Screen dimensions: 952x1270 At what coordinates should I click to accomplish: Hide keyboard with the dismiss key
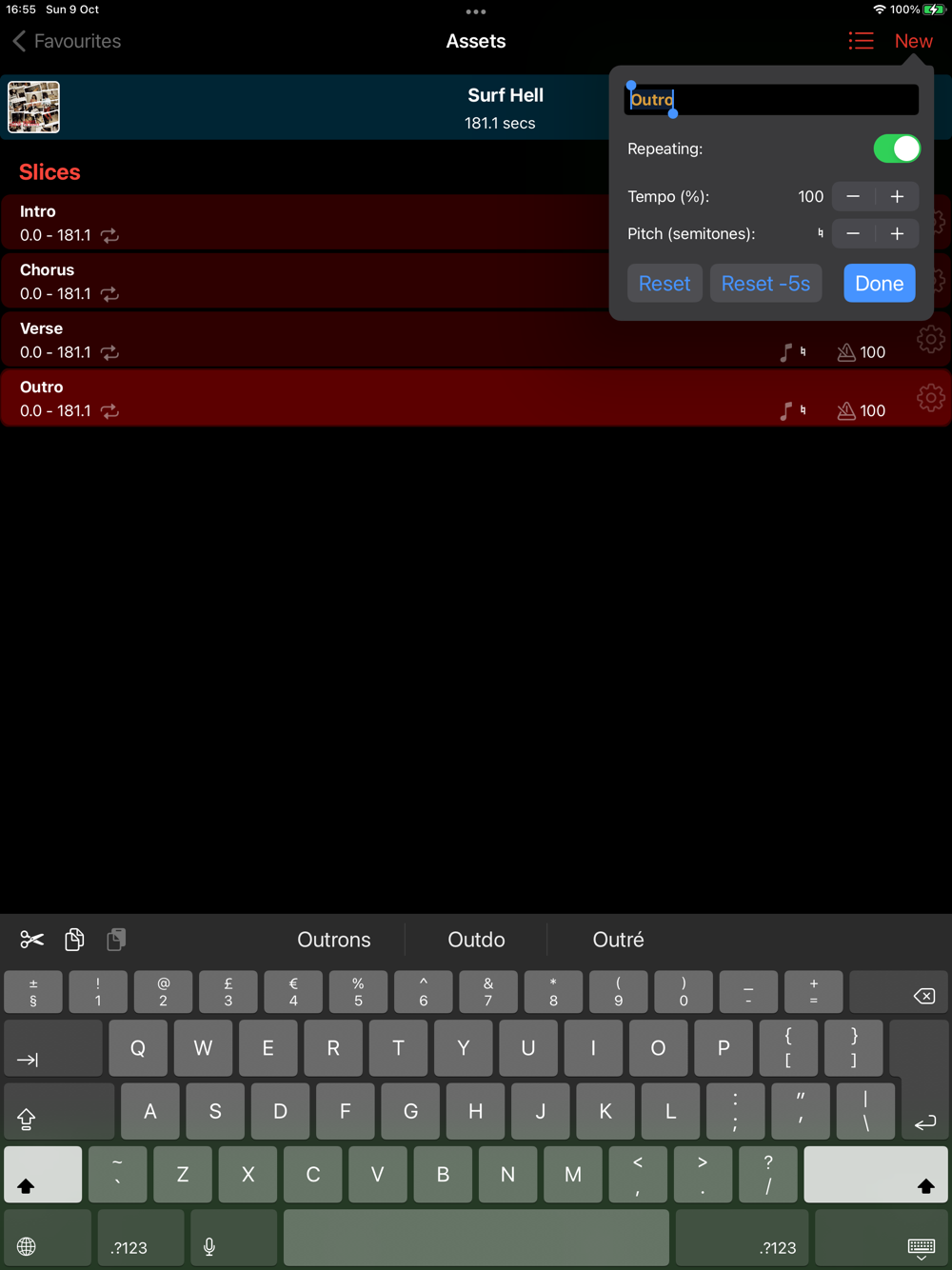pos(882,1239)
